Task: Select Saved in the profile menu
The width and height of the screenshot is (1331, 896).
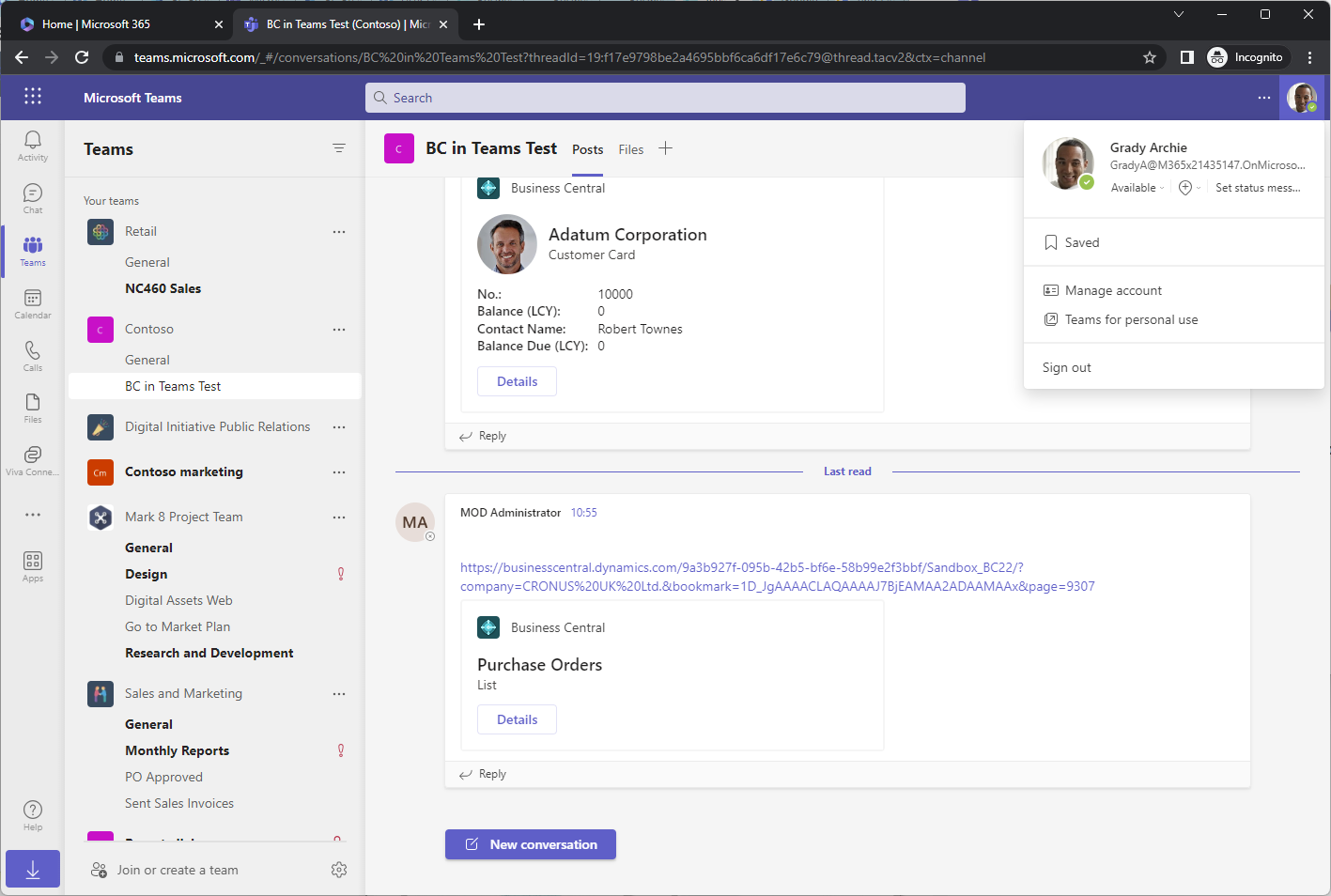Action: coord(1174,242)
